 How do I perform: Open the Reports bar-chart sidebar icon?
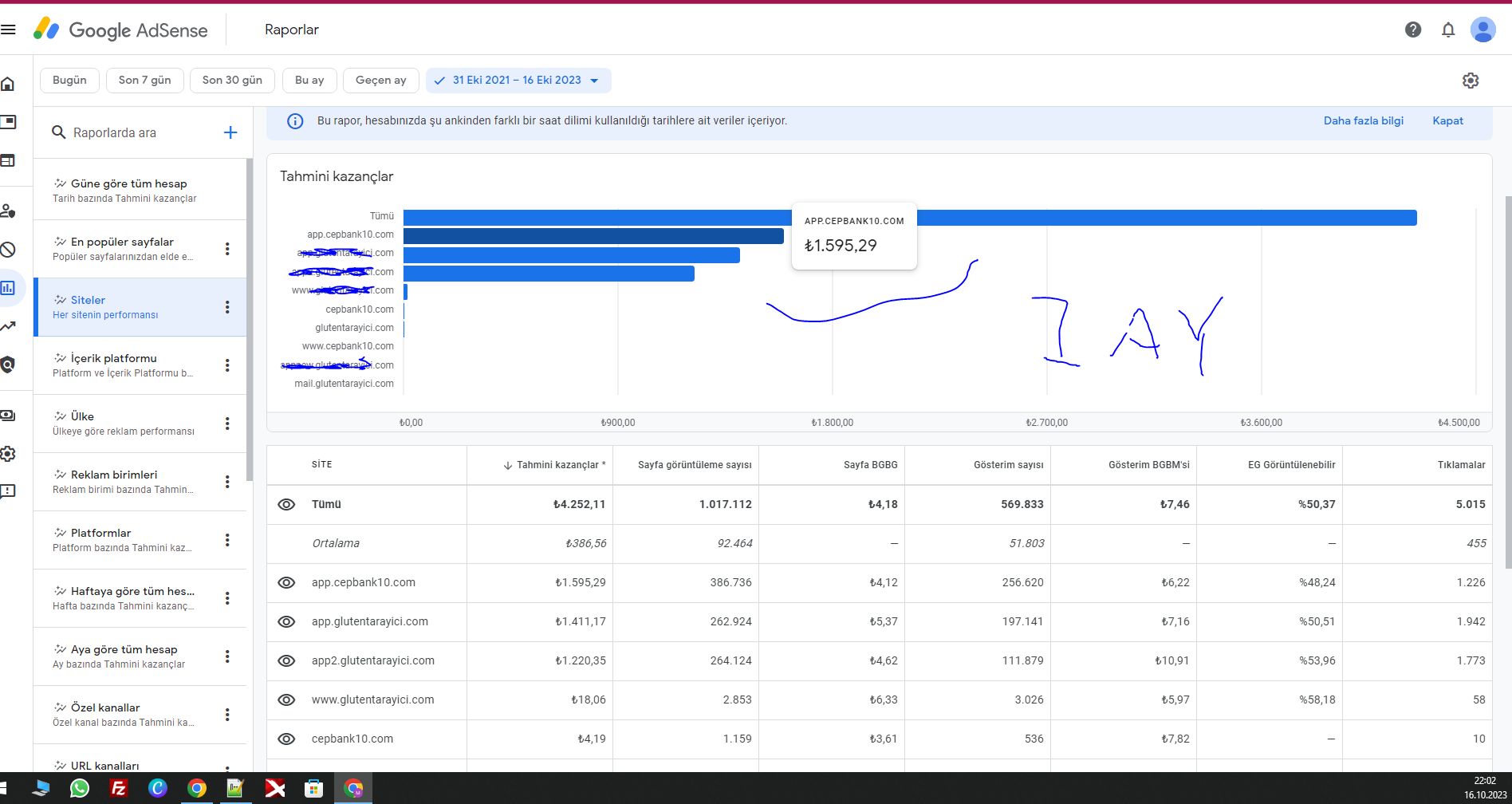(x=8, y=288)
